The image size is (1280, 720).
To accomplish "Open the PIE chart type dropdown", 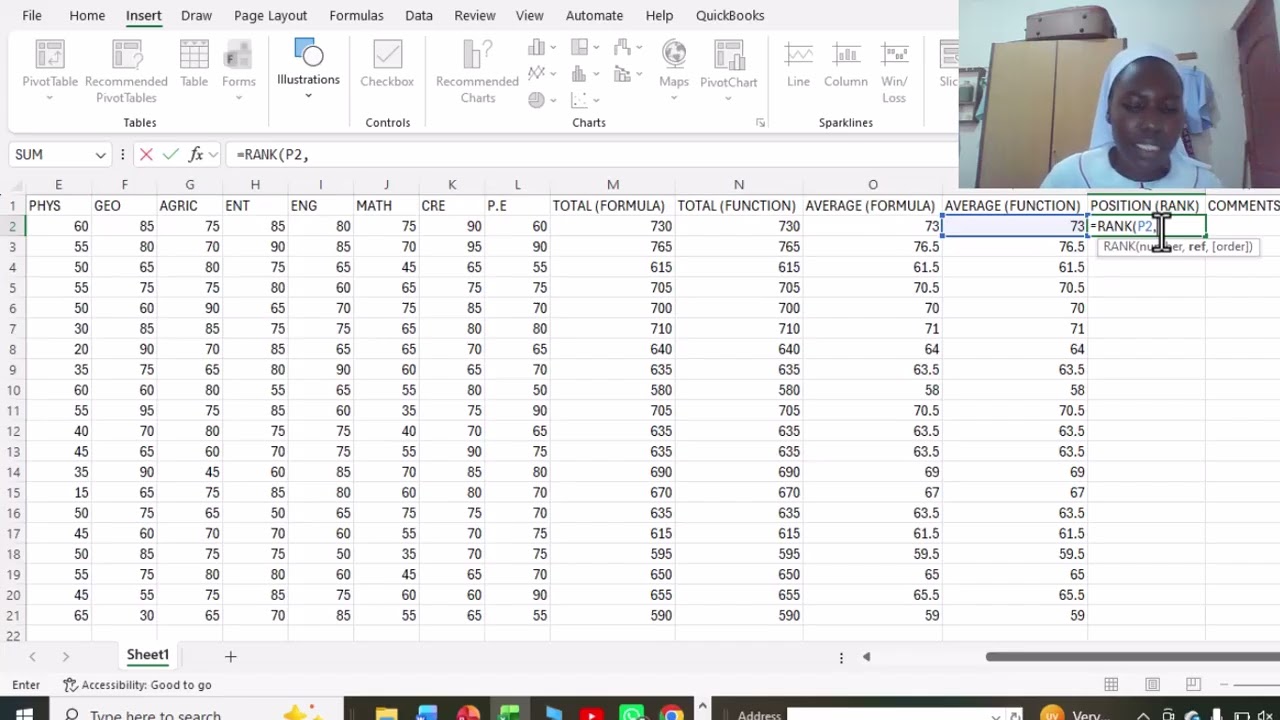I will 542,99.
